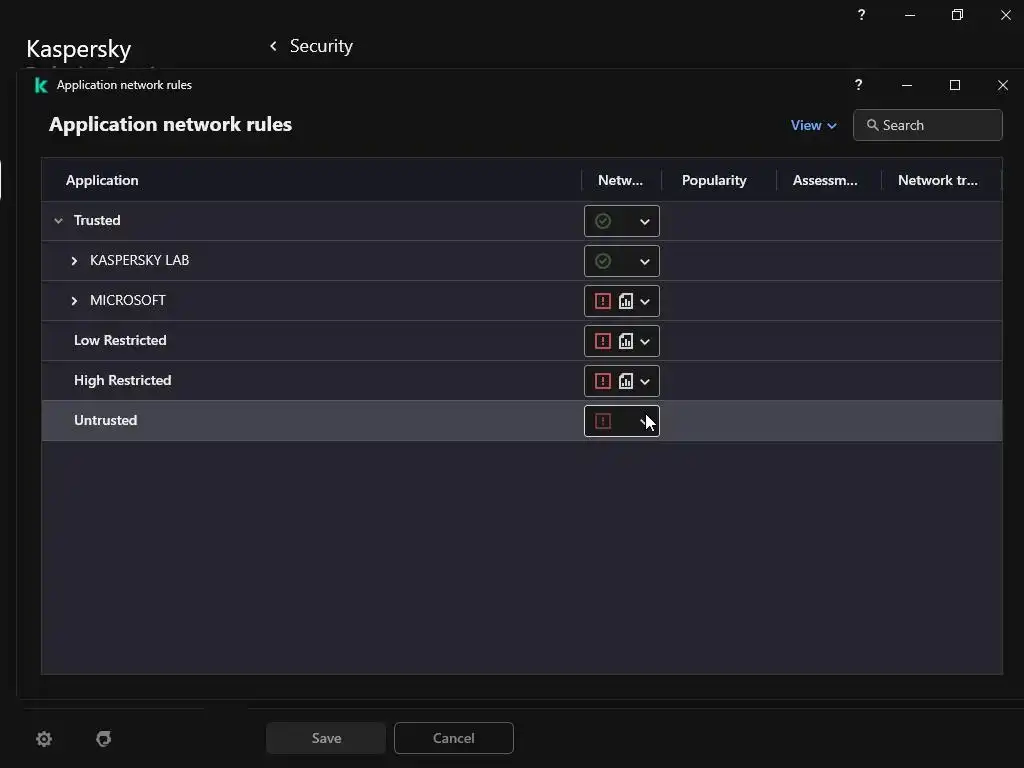Click the Save button

coord(326,738)
